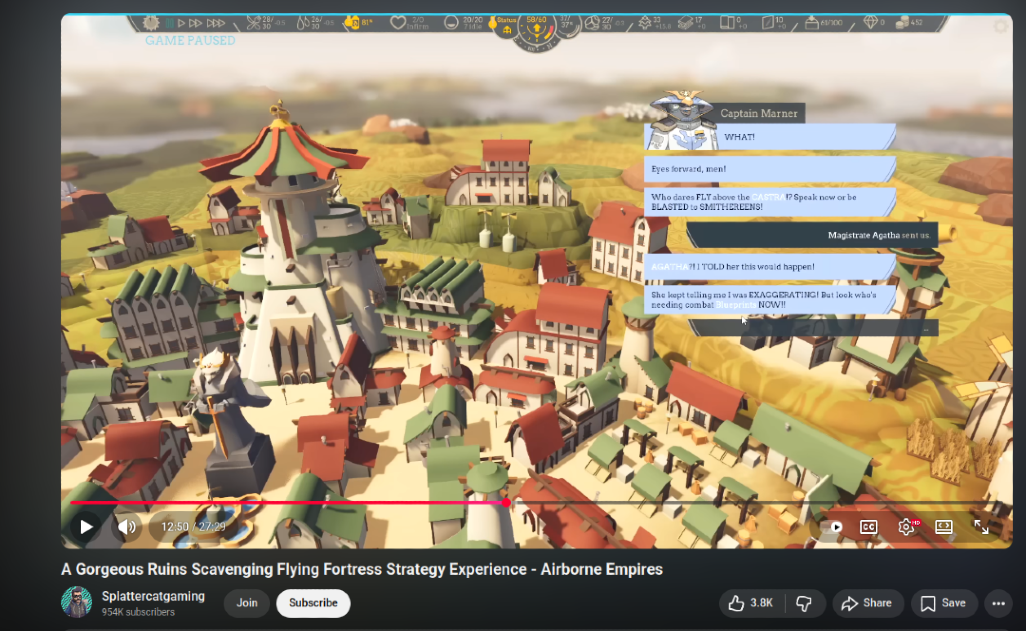The height and width of the screenshot is (631, 1026).
Task: Turn on closed captions
Action: [x=869, y=527]
